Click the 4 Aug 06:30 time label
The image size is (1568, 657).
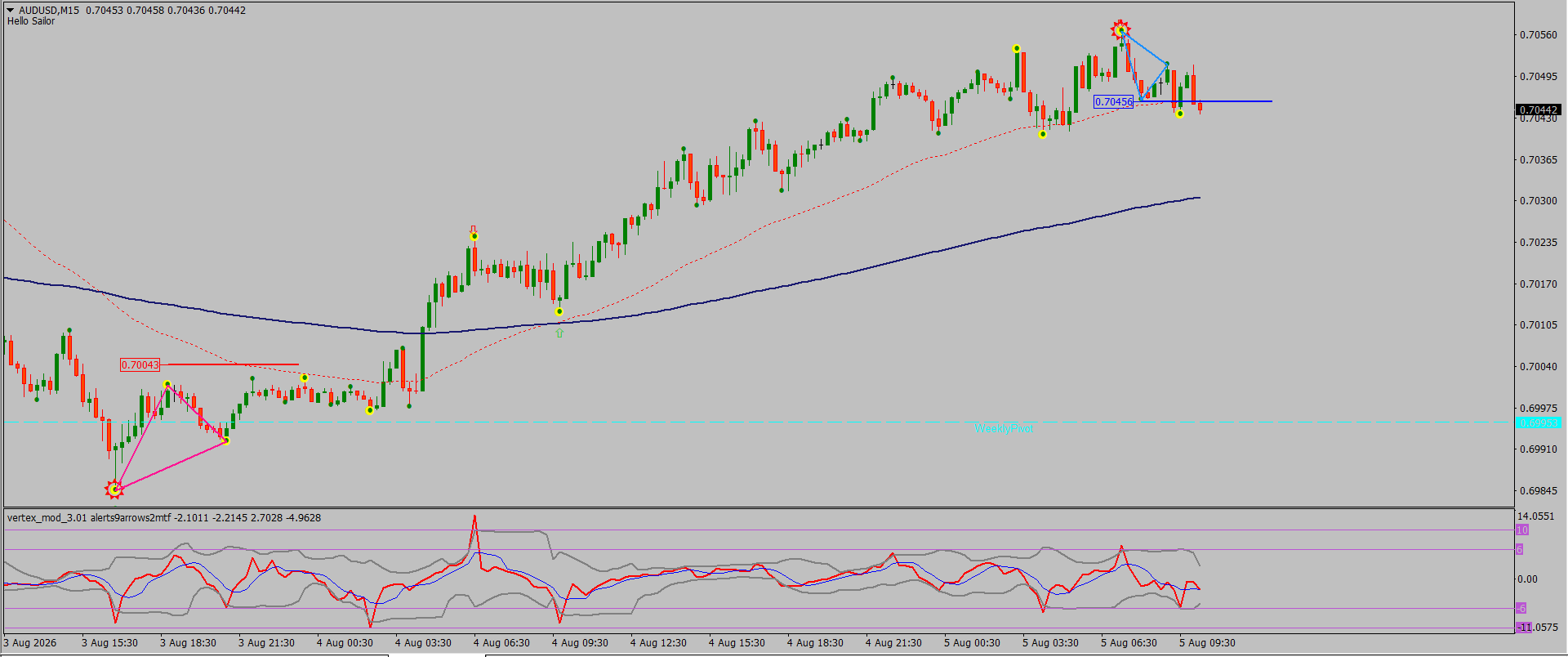pos(501,643)
